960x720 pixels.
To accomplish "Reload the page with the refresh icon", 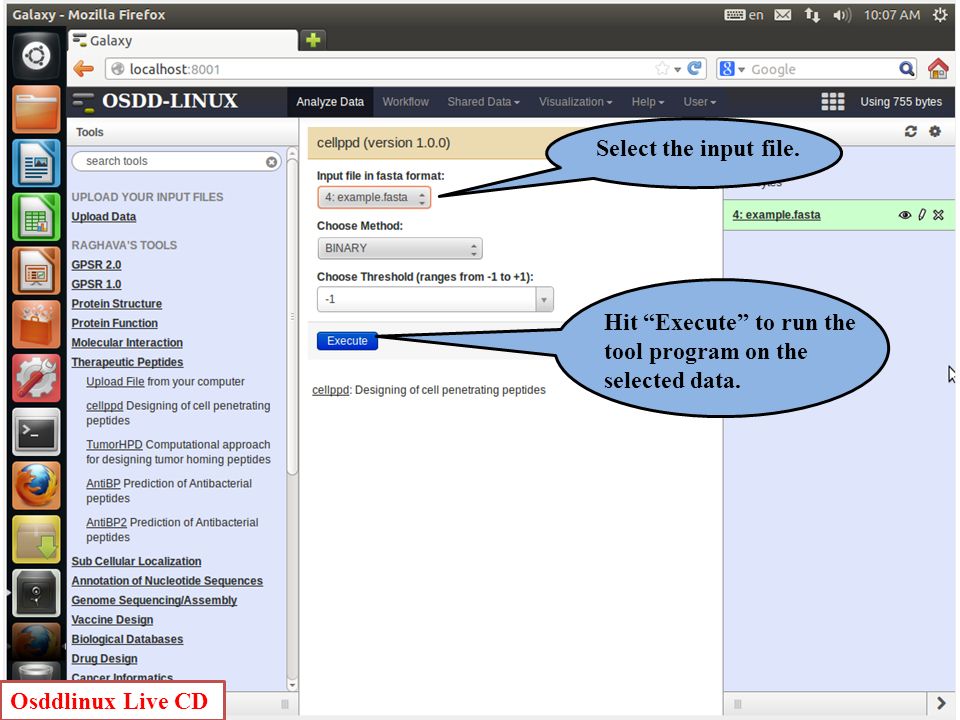I will pos(694,69).
